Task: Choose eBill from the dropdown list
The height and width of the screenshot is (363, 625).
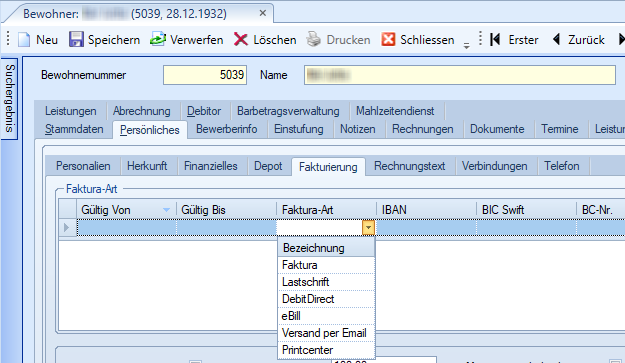Action: coord(326,316)
